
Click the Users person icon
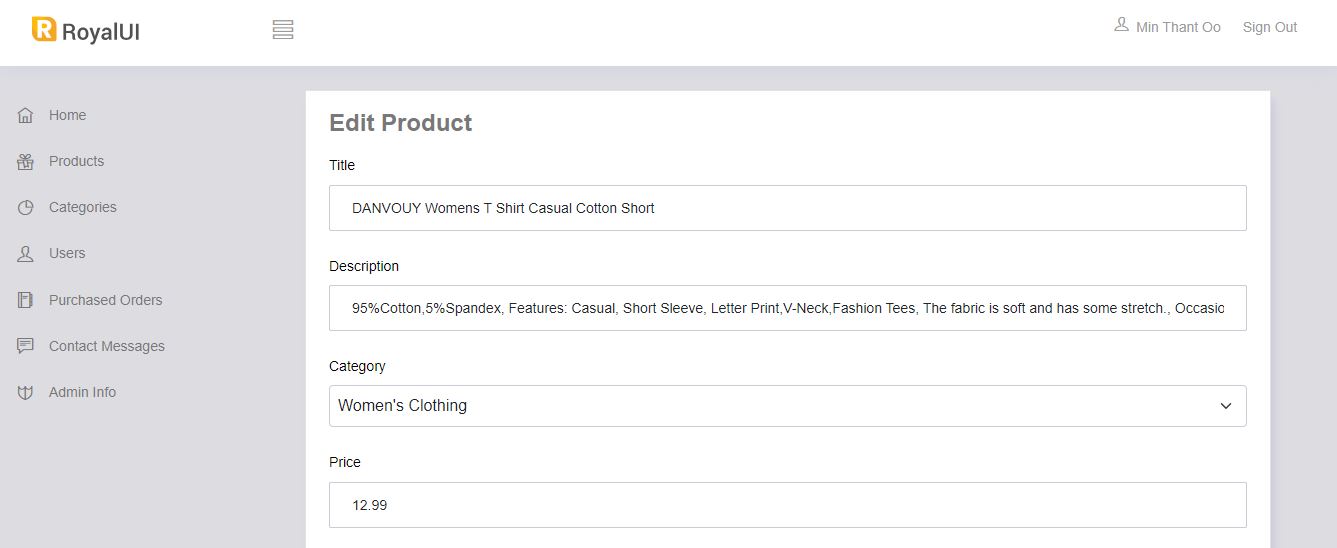coord(26,254)
